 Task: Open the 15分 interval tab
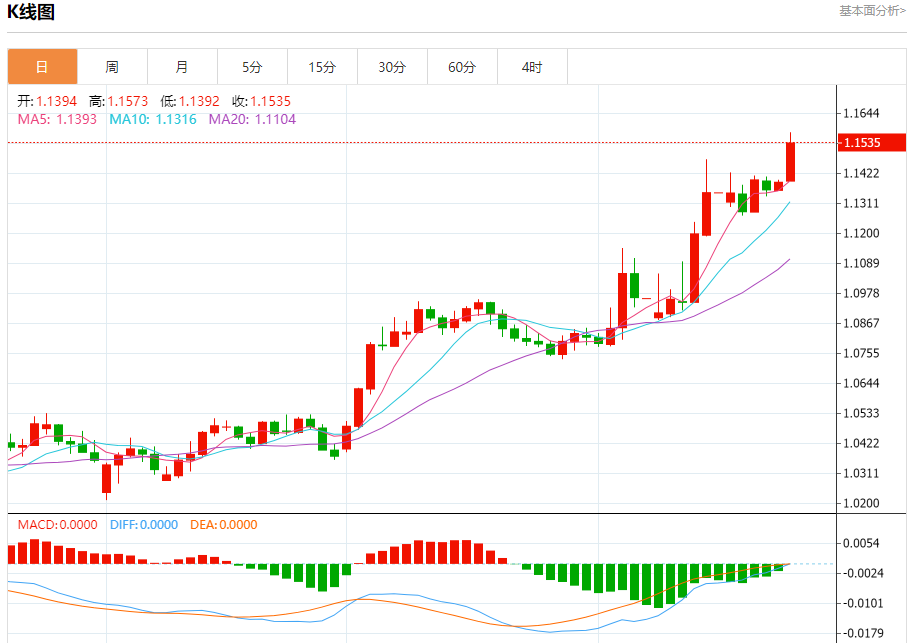322,67
